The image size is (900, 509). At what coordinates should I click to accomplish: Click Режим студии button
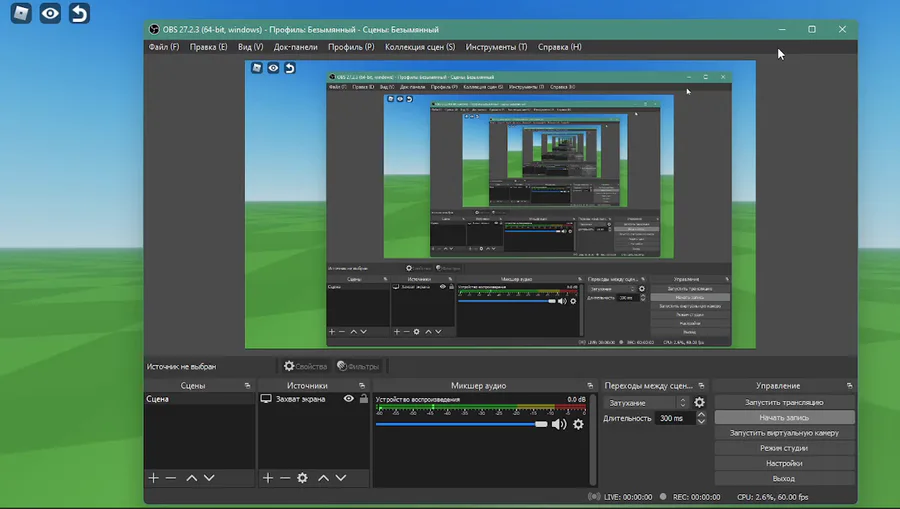click(784, 448)
